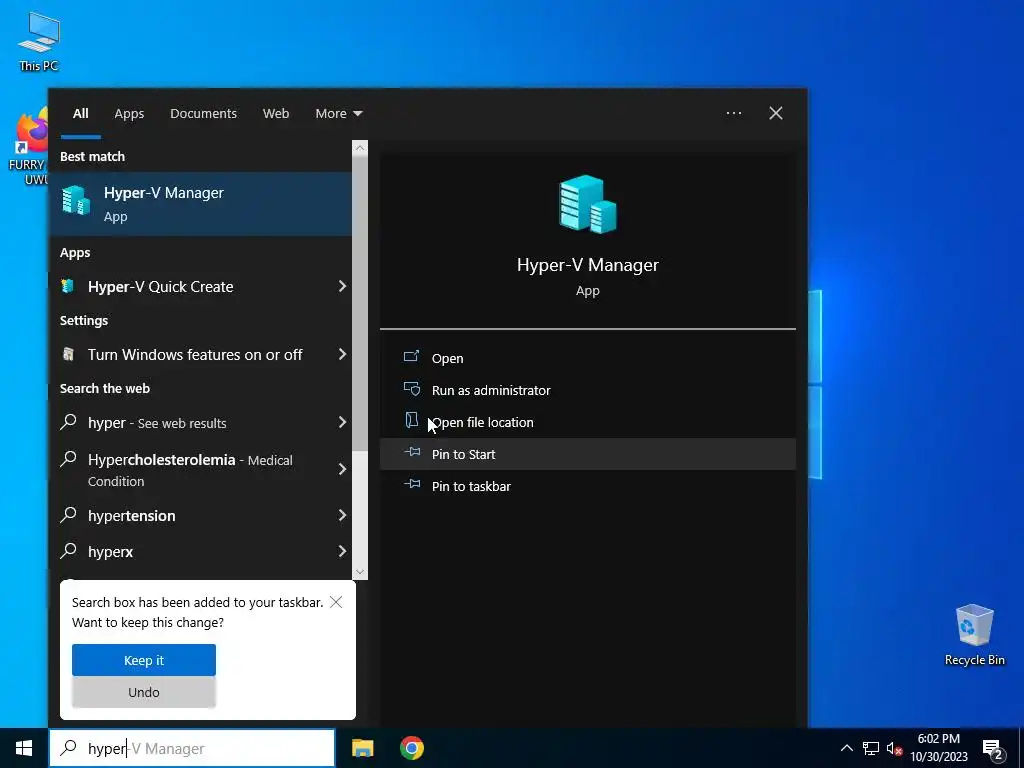Screen dimensions: 1024x768
Task: Expand hypertension result arrow
Action: click(342, 515)
